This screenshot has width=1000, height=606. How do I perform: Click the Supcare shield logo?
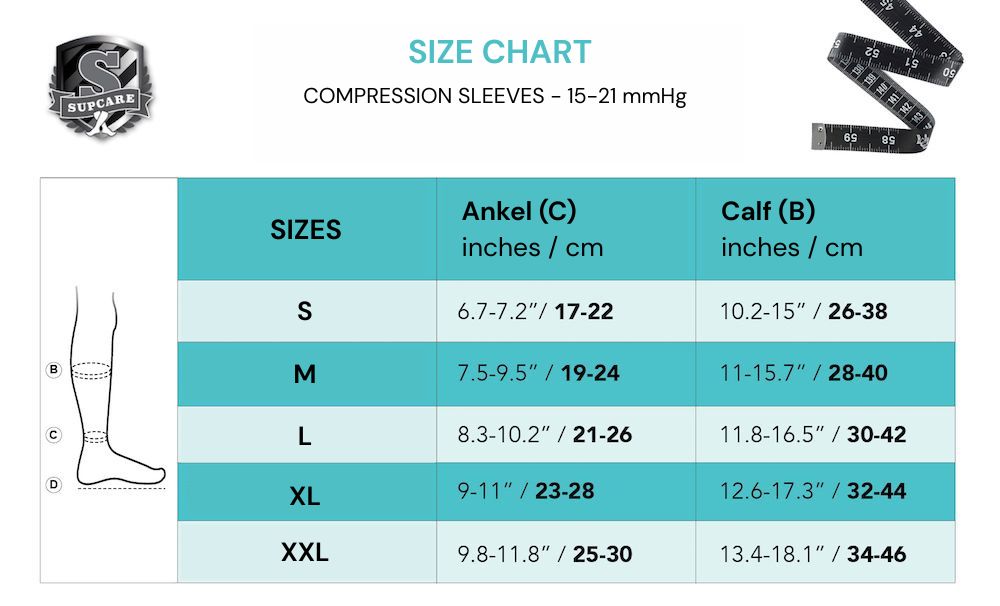click(x=101, y=86)
